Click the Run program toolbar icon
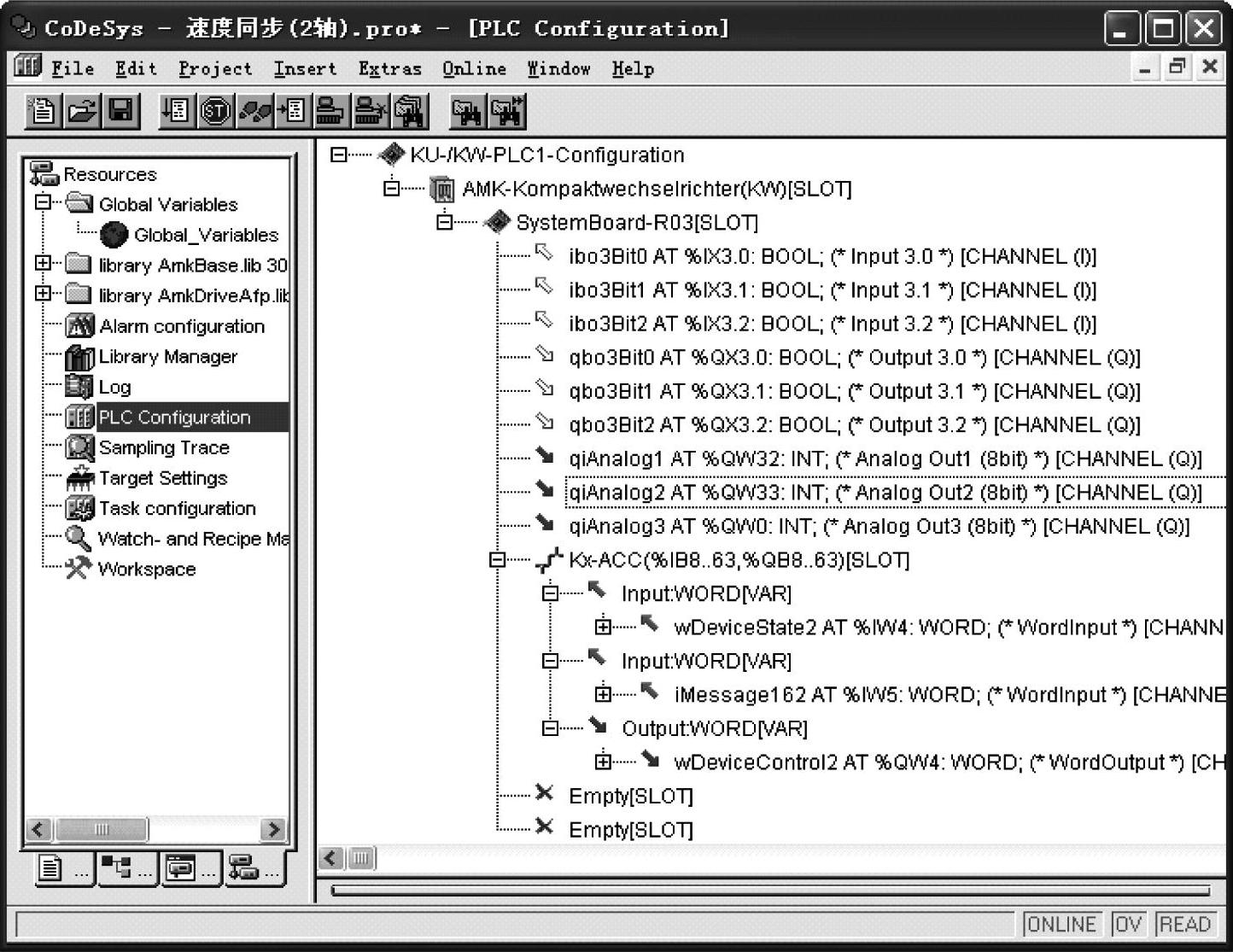The image size is (1233, 952). click(x=176, y=111)
